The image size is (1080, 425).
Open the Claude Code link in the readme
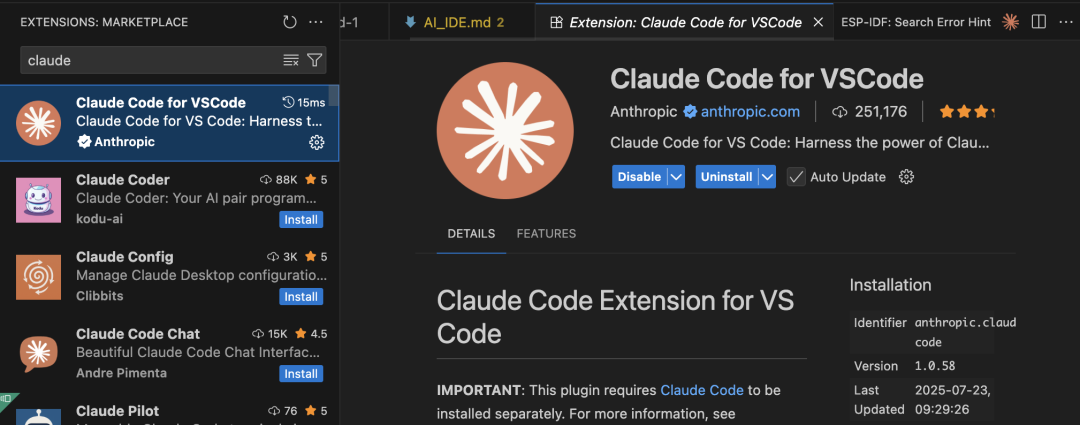(702, 390)
